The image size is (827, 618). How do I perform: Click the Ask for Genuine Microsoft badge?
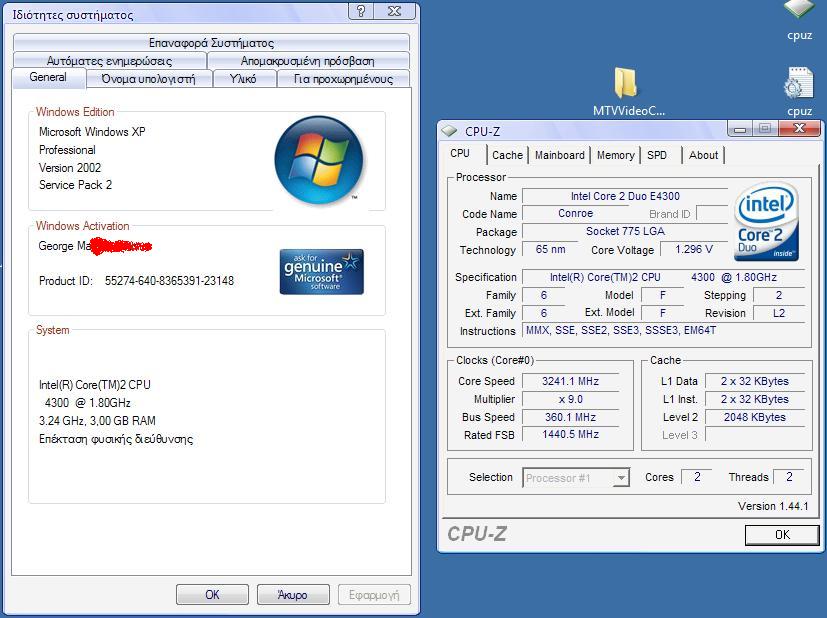322,272
